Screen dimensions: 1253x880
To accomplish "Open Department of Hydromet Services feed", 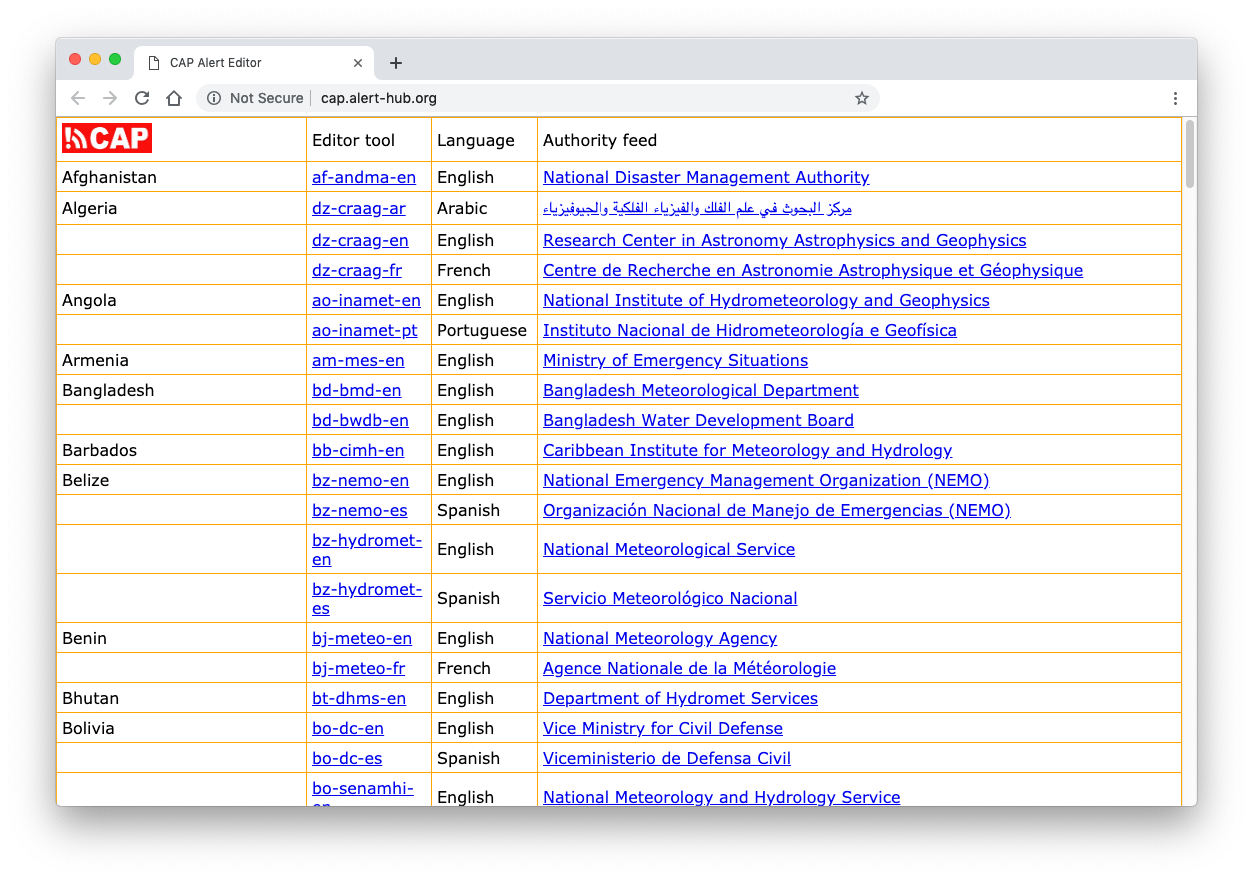I will click(x=680, y=698).
